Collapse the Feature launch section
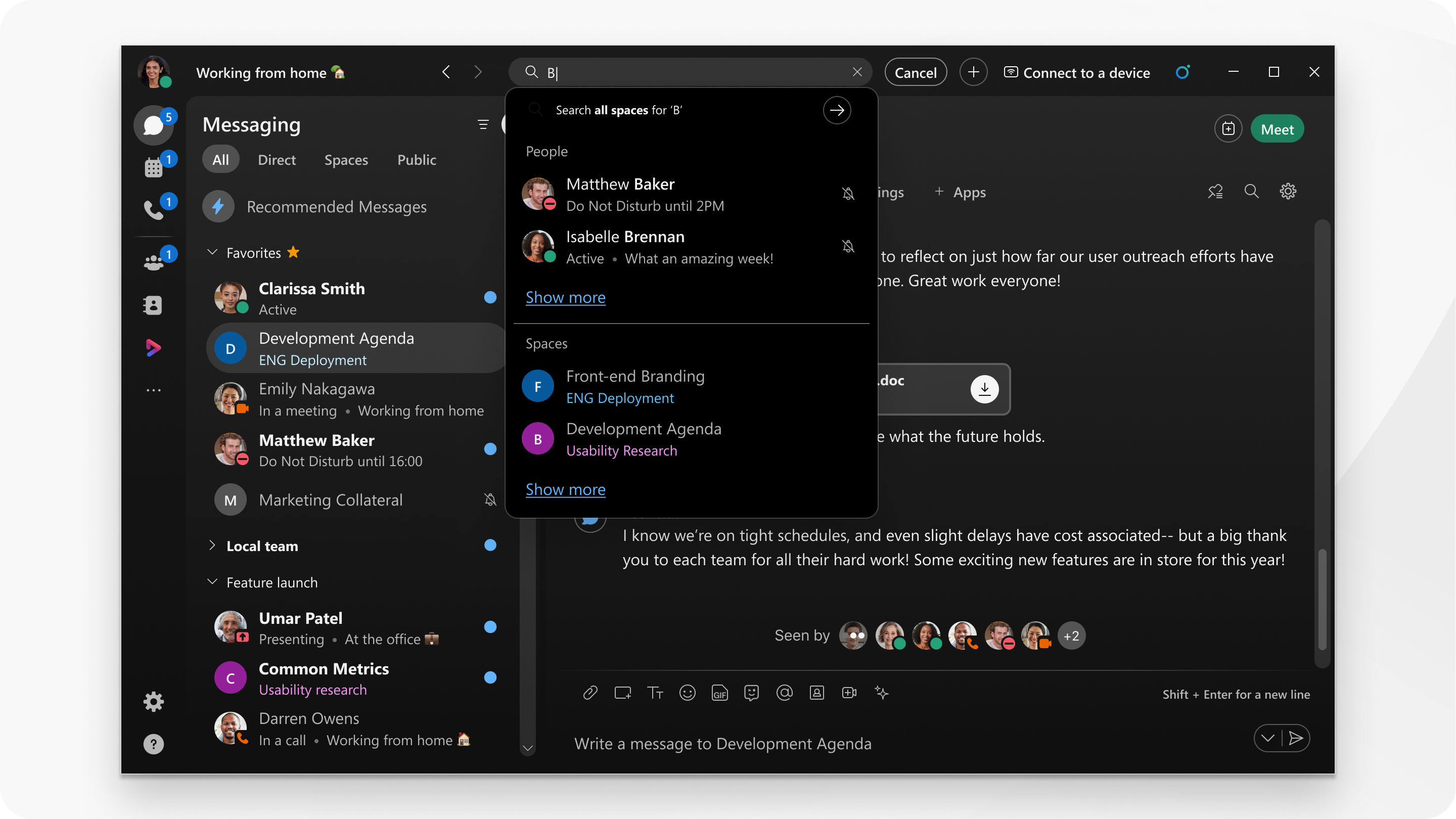1456x819 pixels. [213, 582]
